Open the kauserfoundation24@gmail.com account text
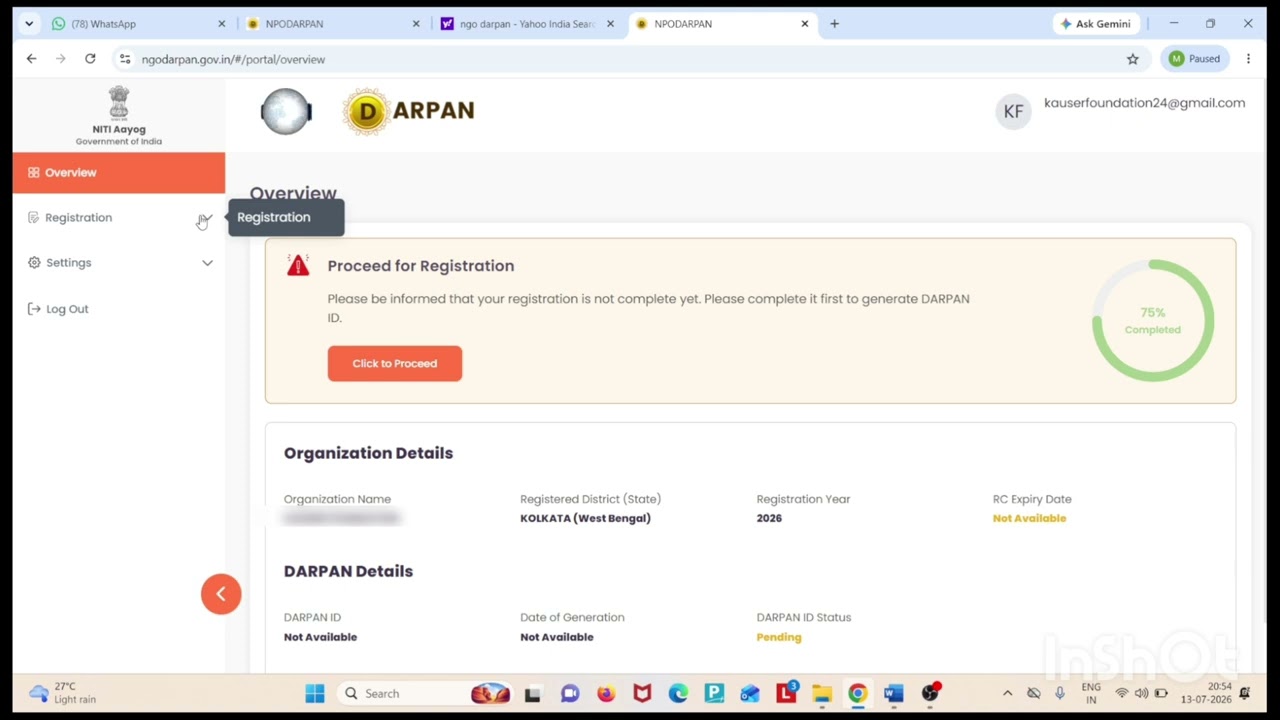 tap(1144, 103)
